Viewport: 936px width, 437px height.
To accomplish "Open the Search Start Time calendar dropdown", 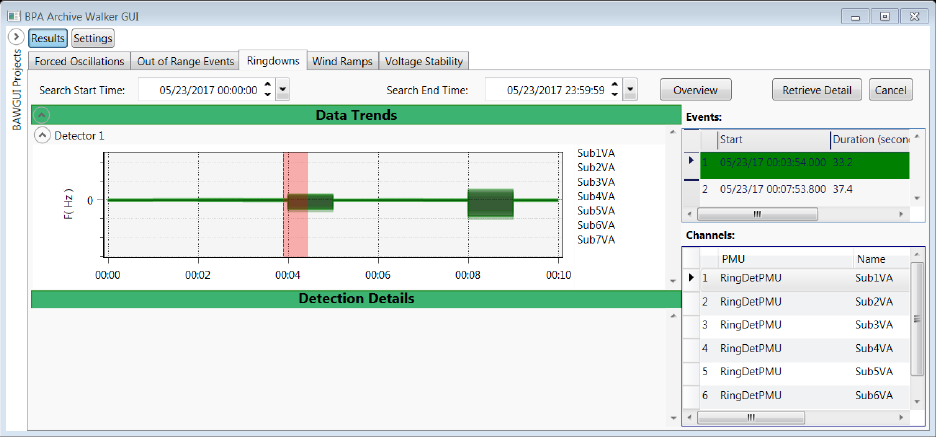I will [284, 90].
